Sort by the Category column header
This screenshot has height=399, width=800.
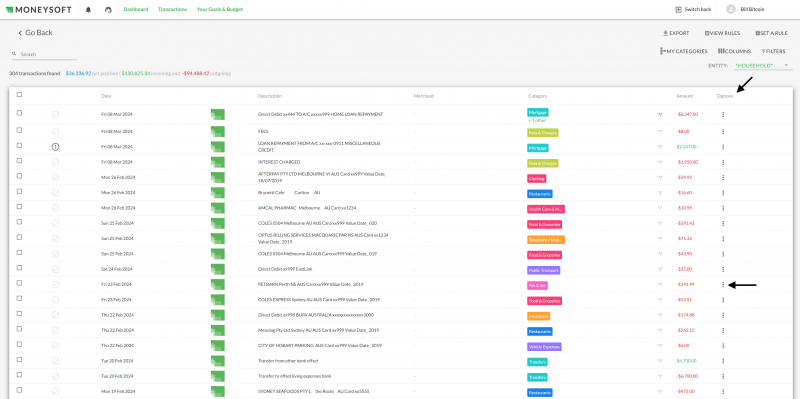click(538, 96)
